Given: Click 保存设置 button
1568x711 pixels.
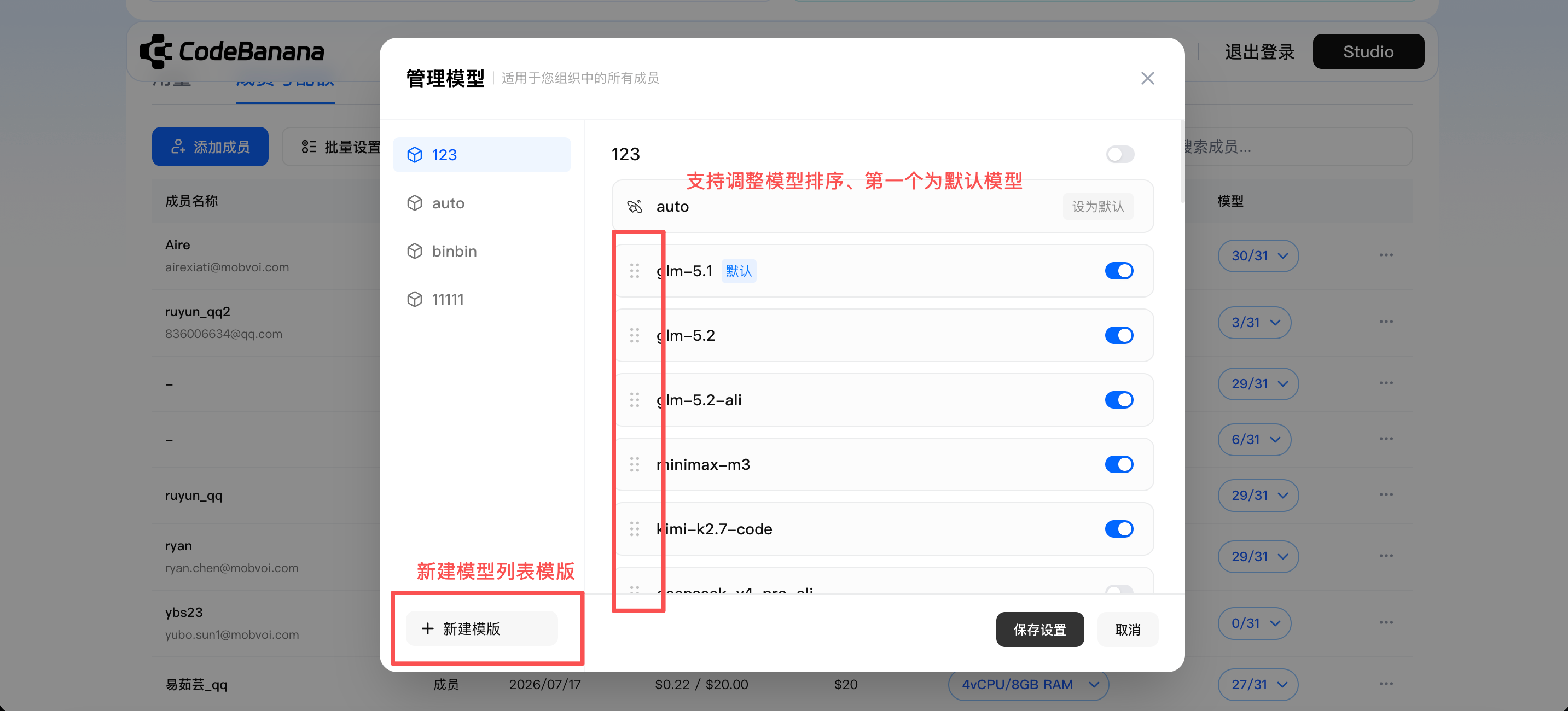Looking at the screenshot, I should (x=1039, y=630).
